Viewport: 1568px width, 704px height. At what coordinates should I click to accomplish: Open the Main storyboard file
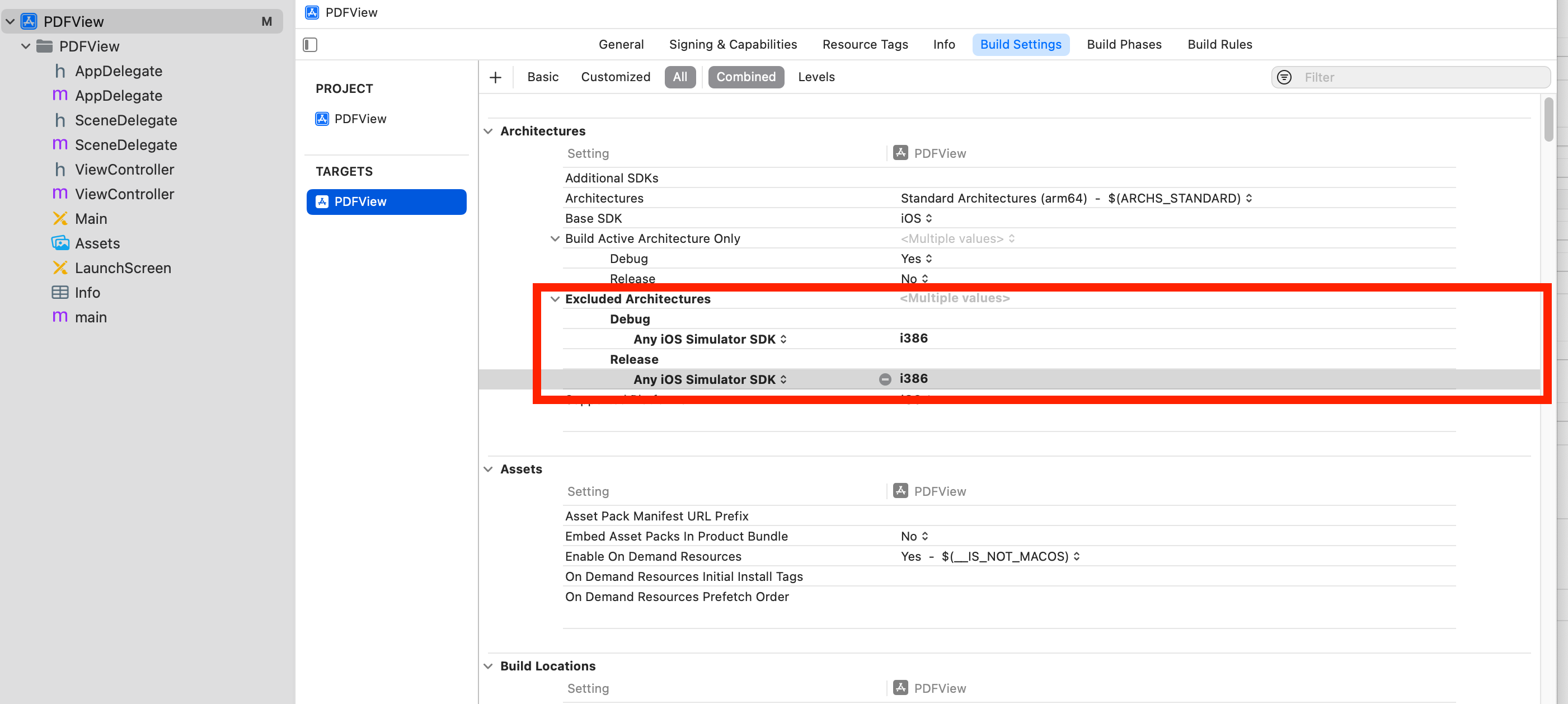(x=91, y=219)
